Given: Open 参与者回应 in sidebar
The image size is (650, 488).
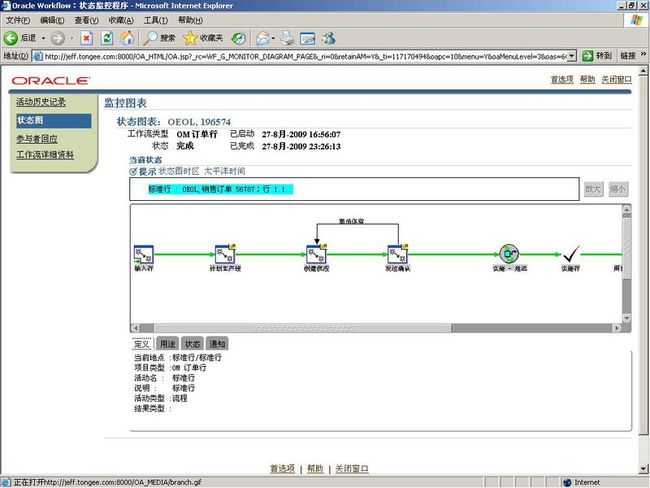Looking at the screenshot, I should tap(37, 139).
